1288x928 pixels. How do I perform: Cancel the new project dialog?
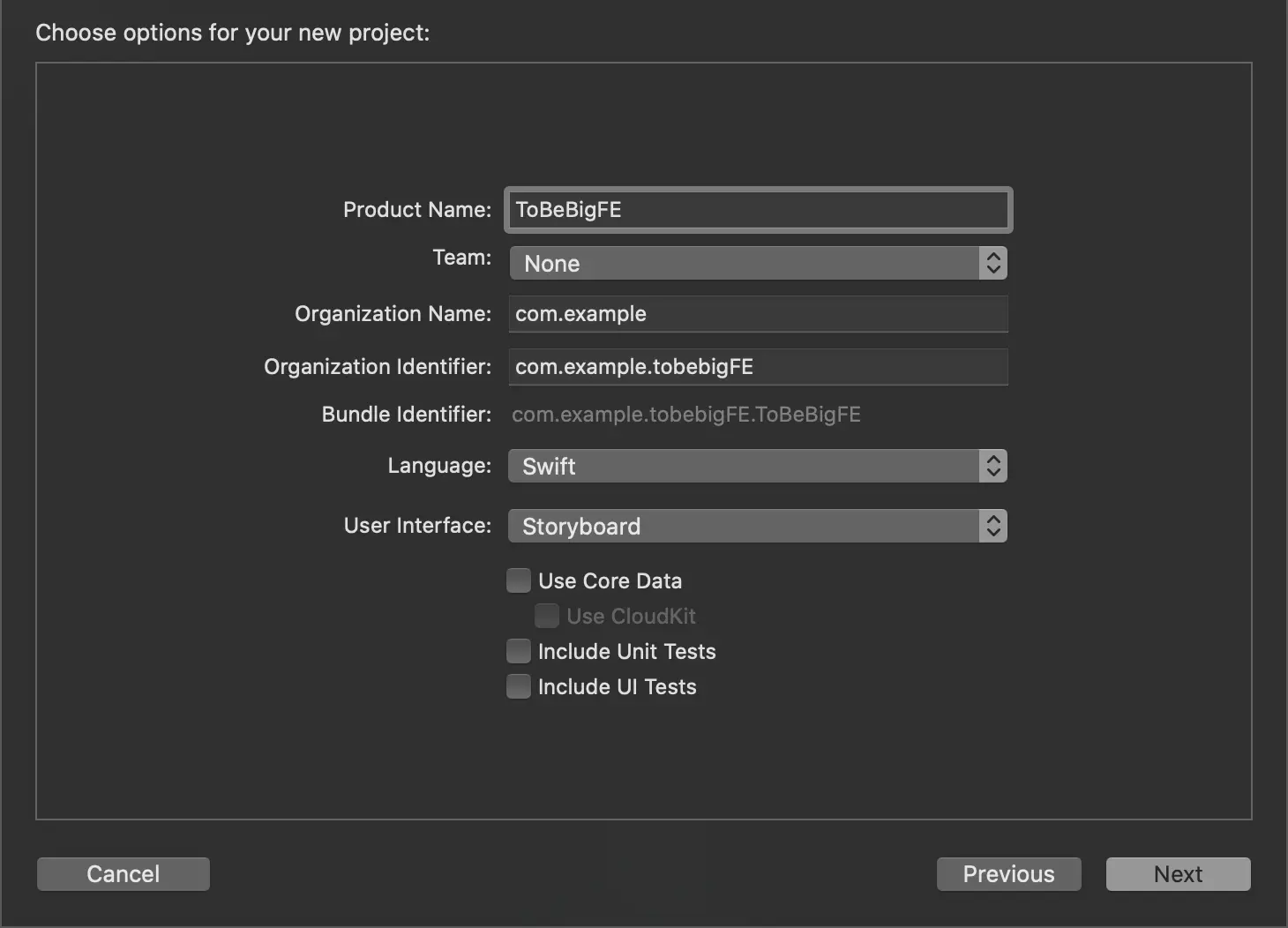(x=124, y=874)
